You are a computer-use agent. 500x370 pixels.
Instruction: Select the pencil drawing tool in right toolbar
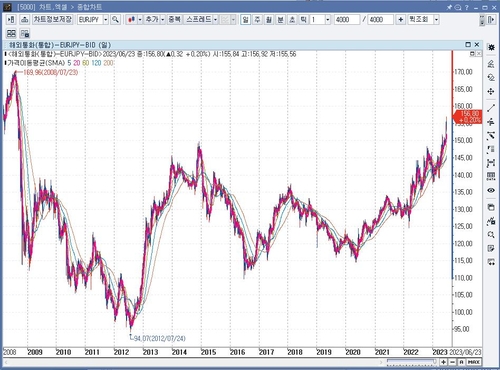pos(491,63)
